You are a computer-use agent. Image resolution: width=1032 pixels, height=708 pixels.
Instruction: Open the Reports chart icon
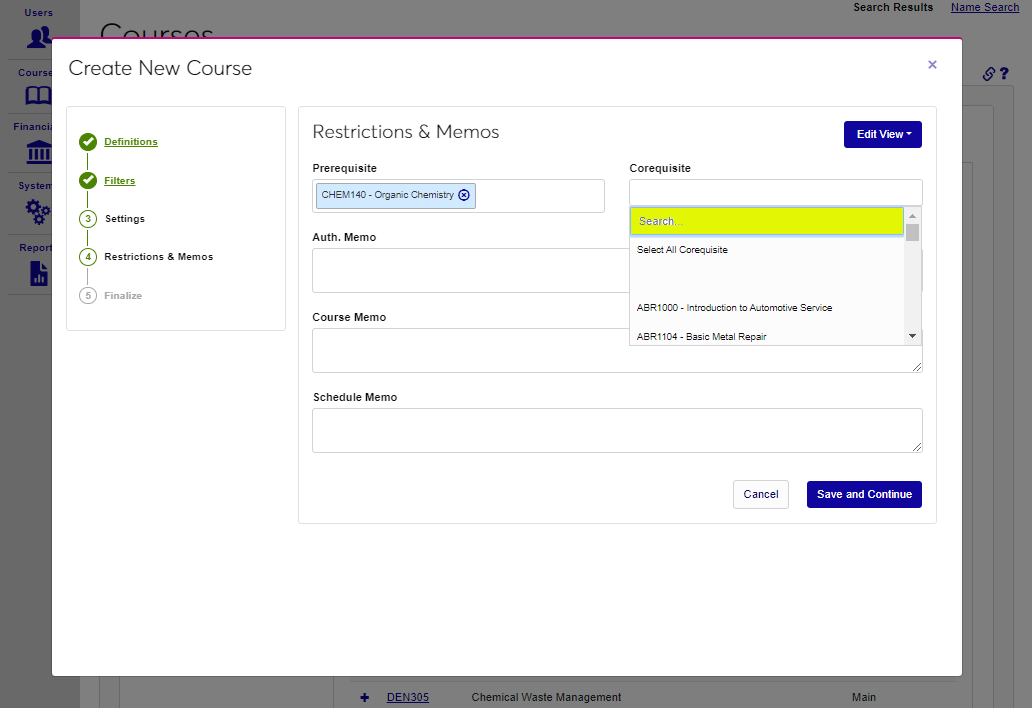pos(39,273)
